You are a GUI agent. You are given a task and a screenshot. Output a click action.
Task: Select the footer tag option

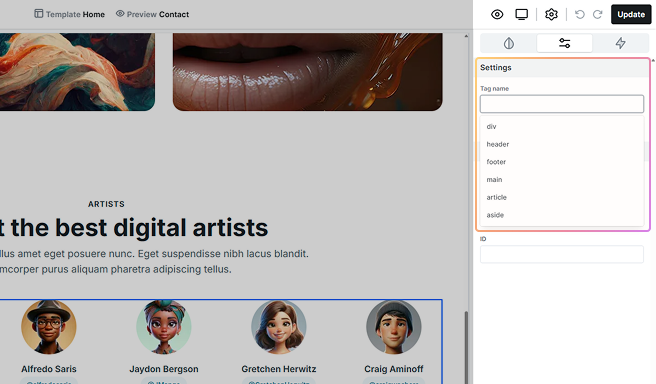coord(562,162)
